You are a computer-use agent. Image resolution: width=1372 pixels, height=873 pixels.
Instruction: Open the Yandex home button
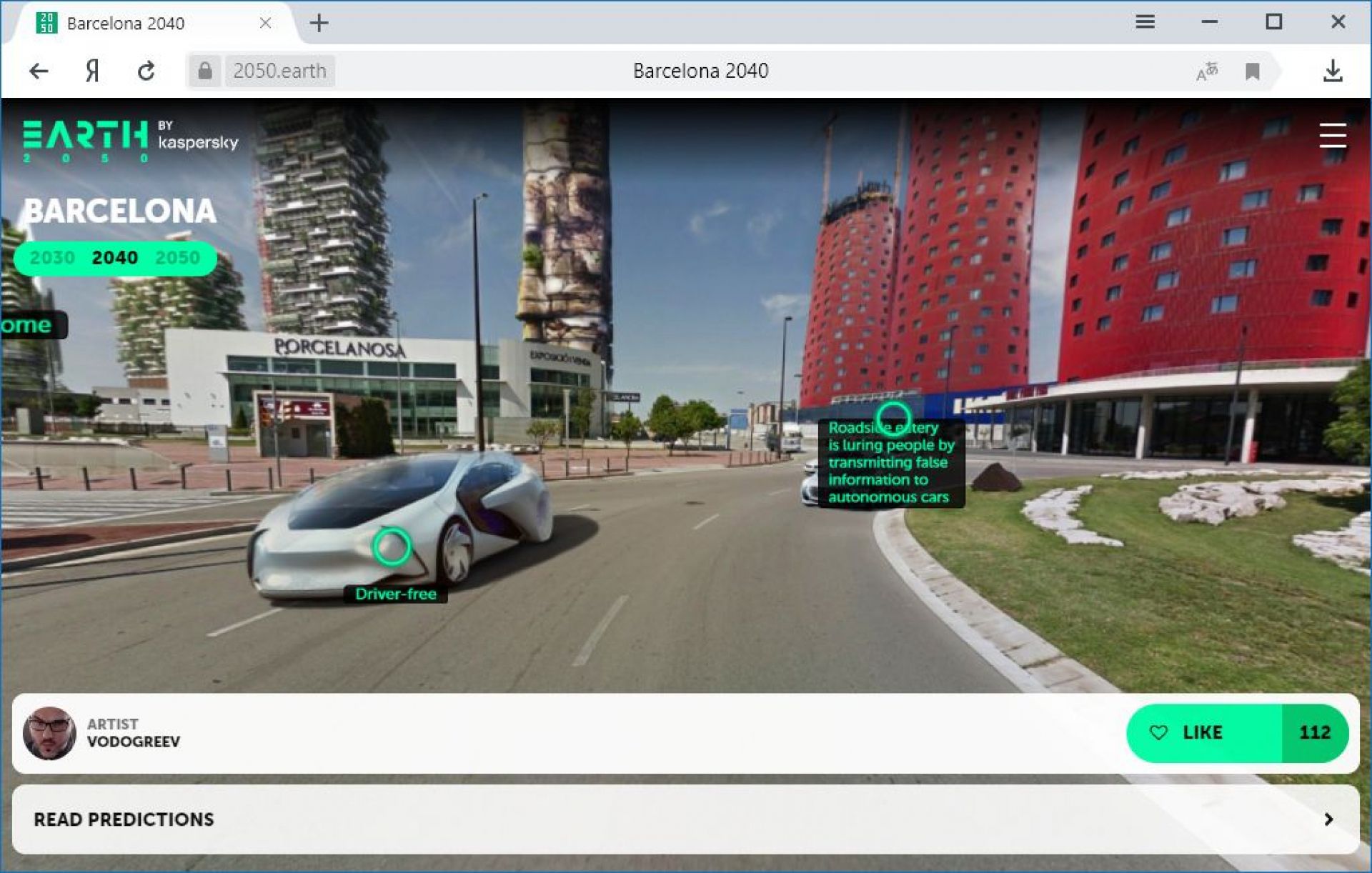(x=91, y=71)
